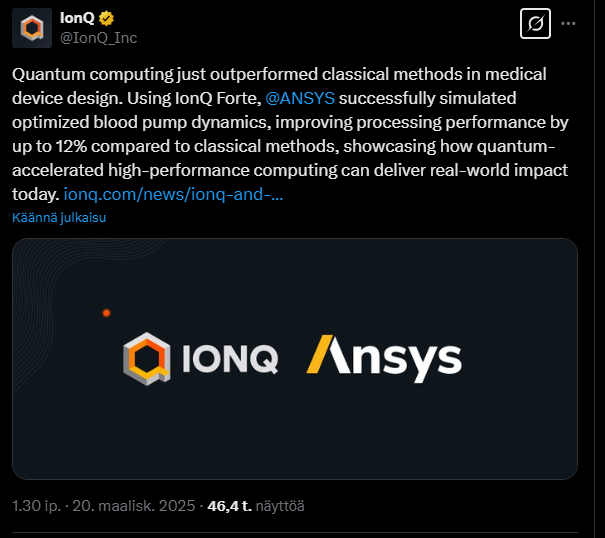Click the 46,4 t. view count

click(230, 505)
